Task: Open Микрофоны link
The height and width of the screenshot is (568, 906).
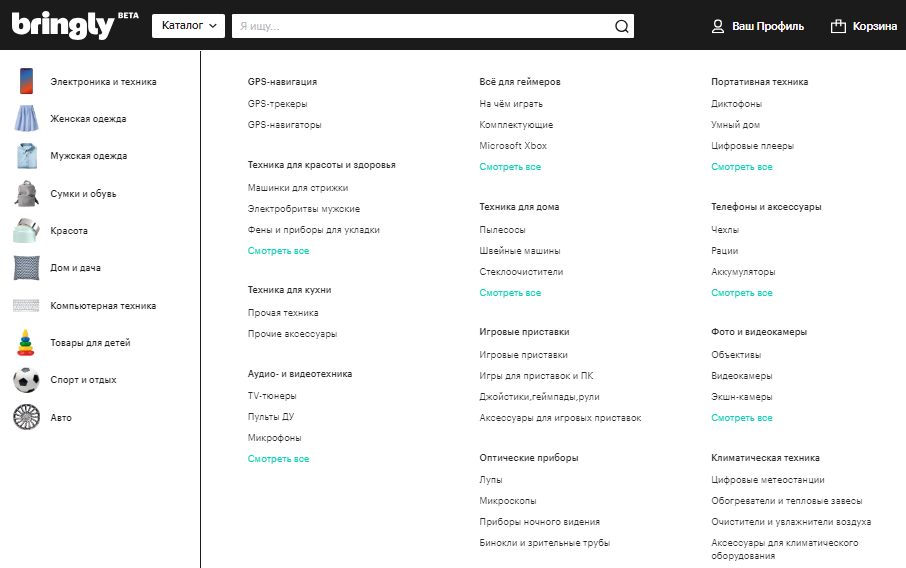Action: point(274,437)
